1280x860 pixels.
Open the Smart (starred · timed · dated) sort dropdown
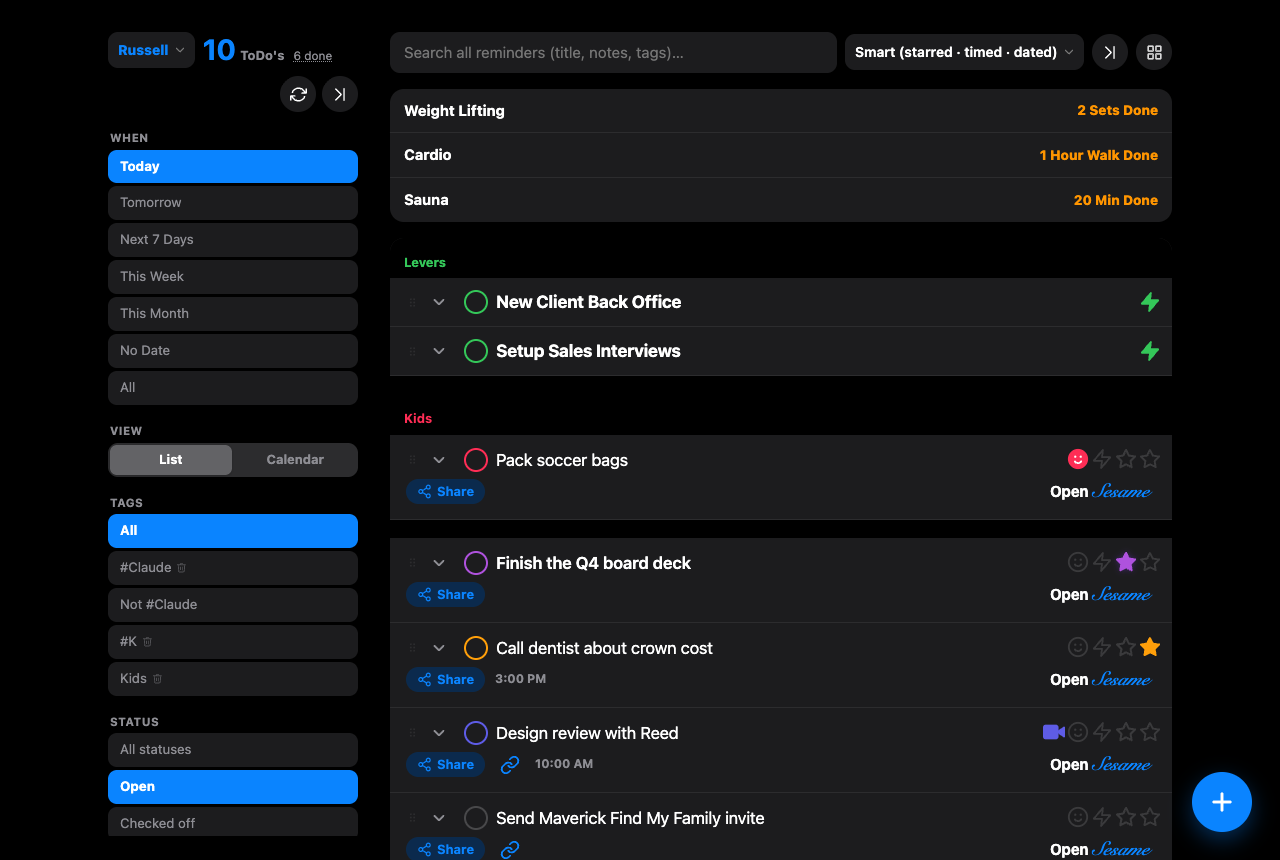(x=964, y=52)
